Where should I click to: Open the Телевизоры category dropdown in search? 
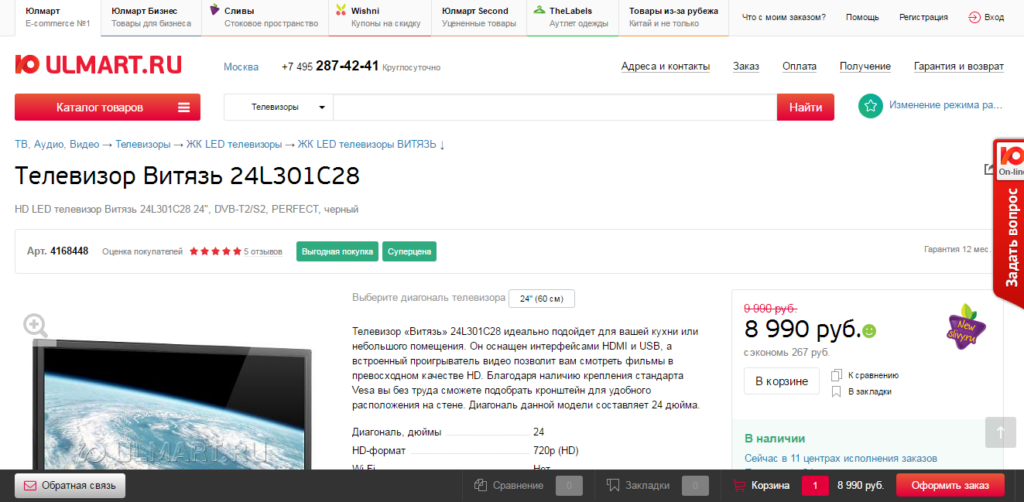(279, 107)
